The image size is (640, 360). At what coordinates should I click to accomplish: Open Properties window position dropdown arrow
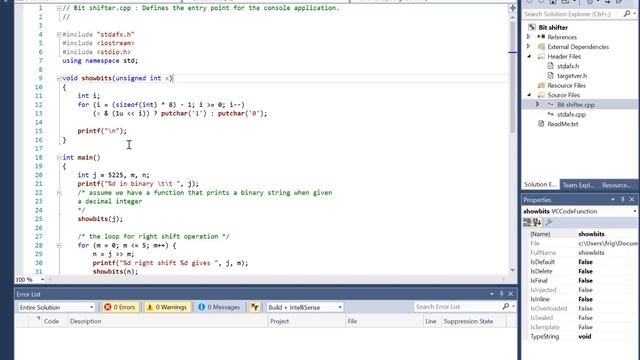pos(613,200)
